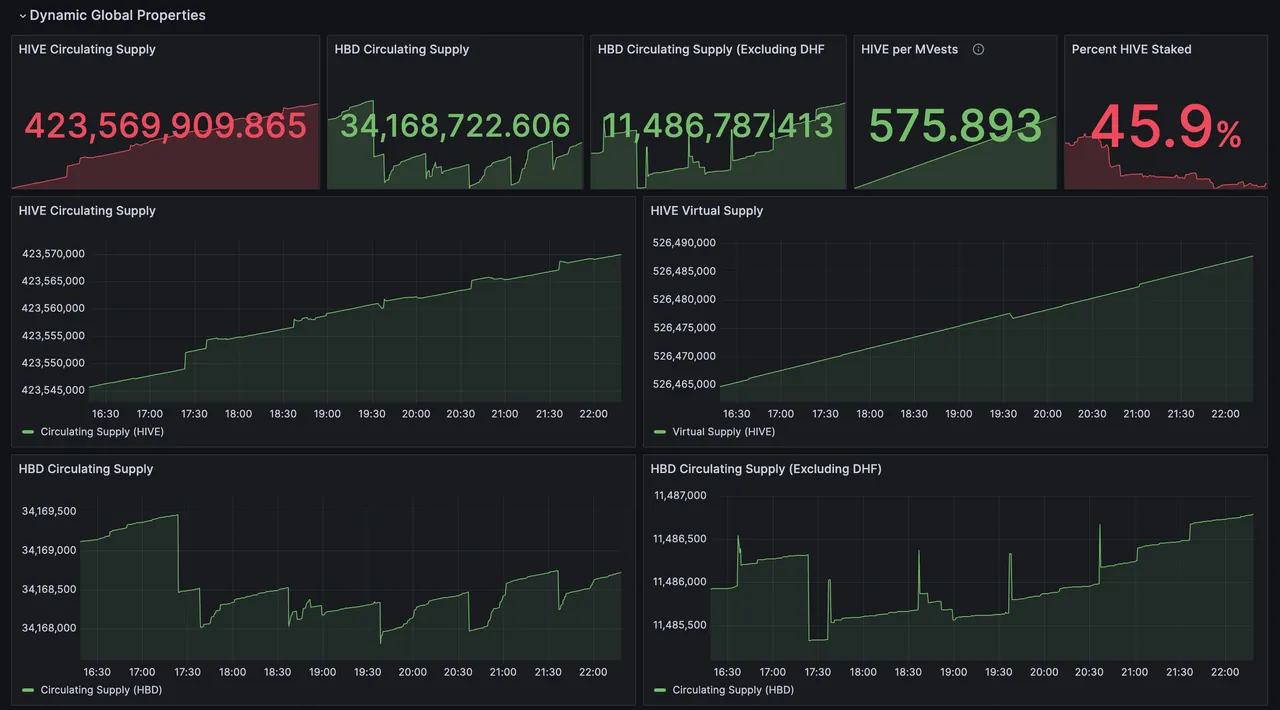Click the 526,465,000 y-axis label

[x=684, y=384]
